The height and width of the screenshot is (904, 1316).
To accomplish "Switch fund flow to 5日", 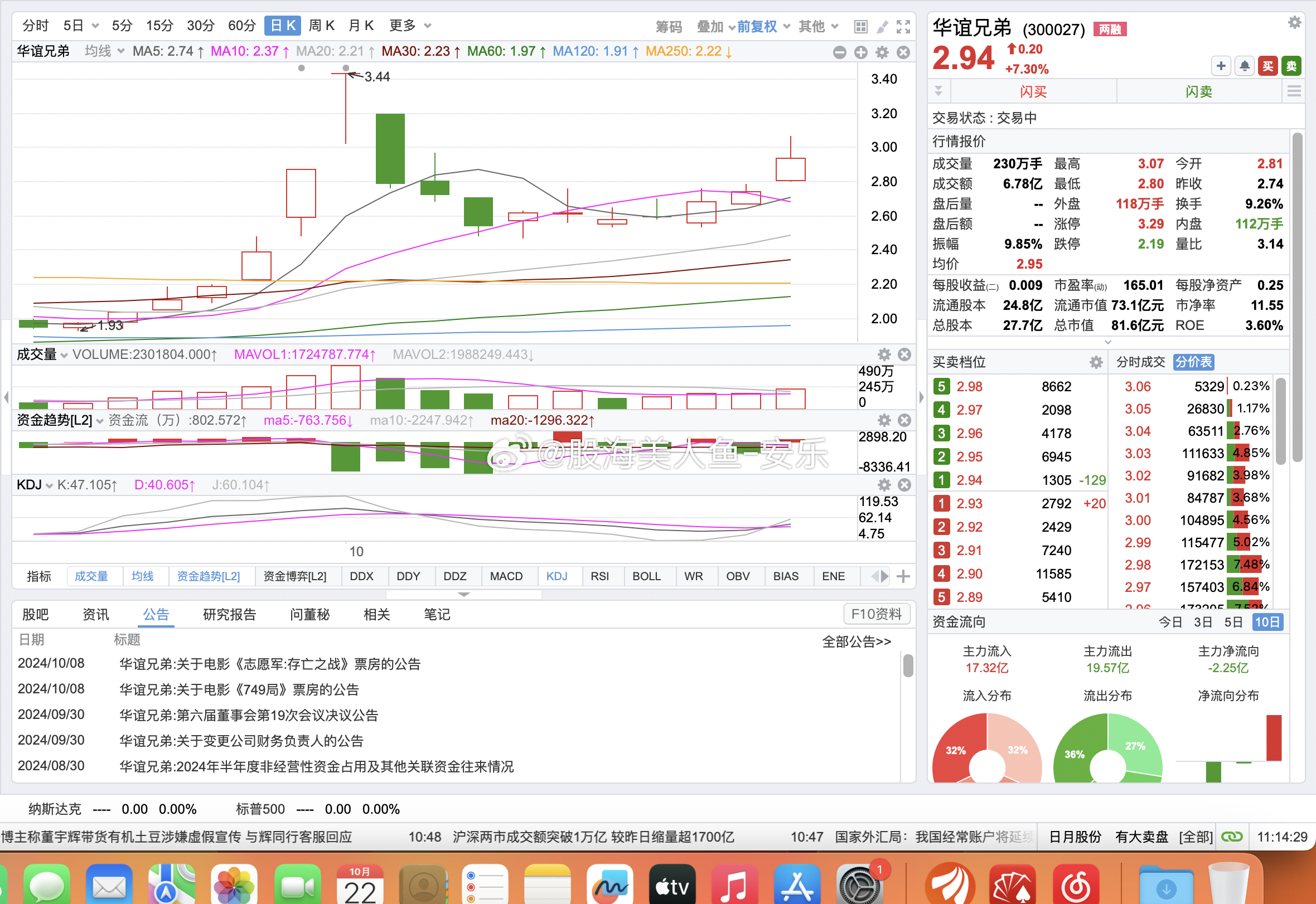I will [1233, 622].
